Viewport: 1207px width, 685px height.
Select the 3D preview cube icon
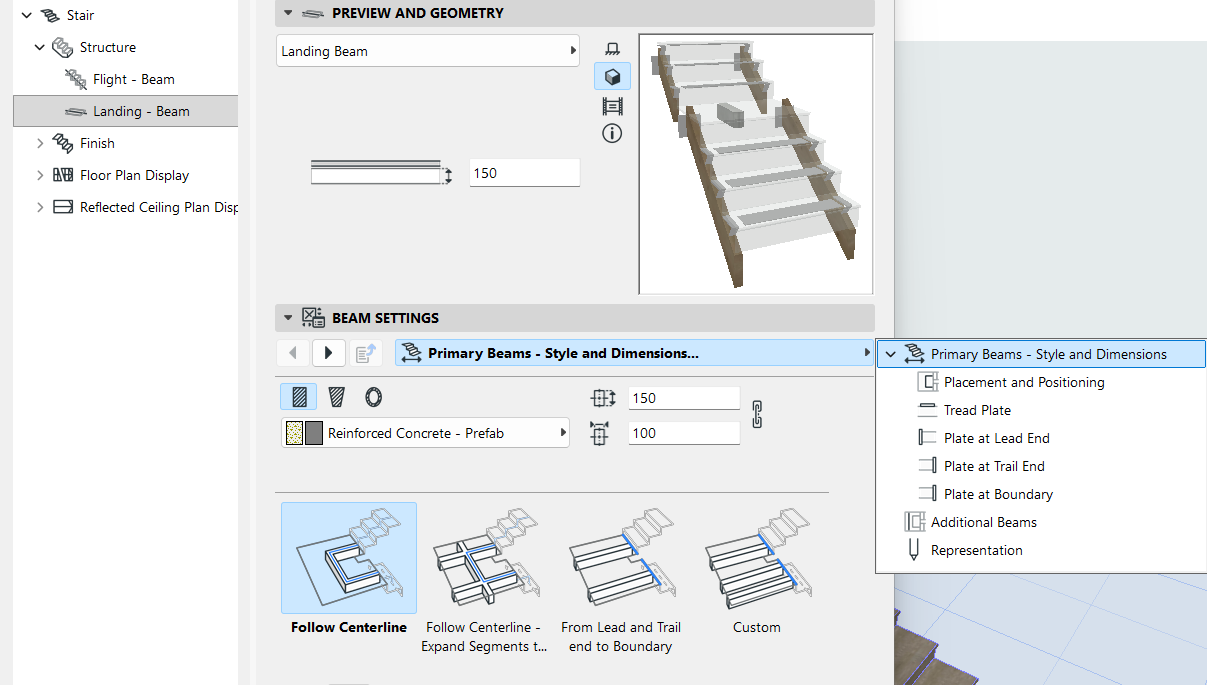(x=612, y=76)
